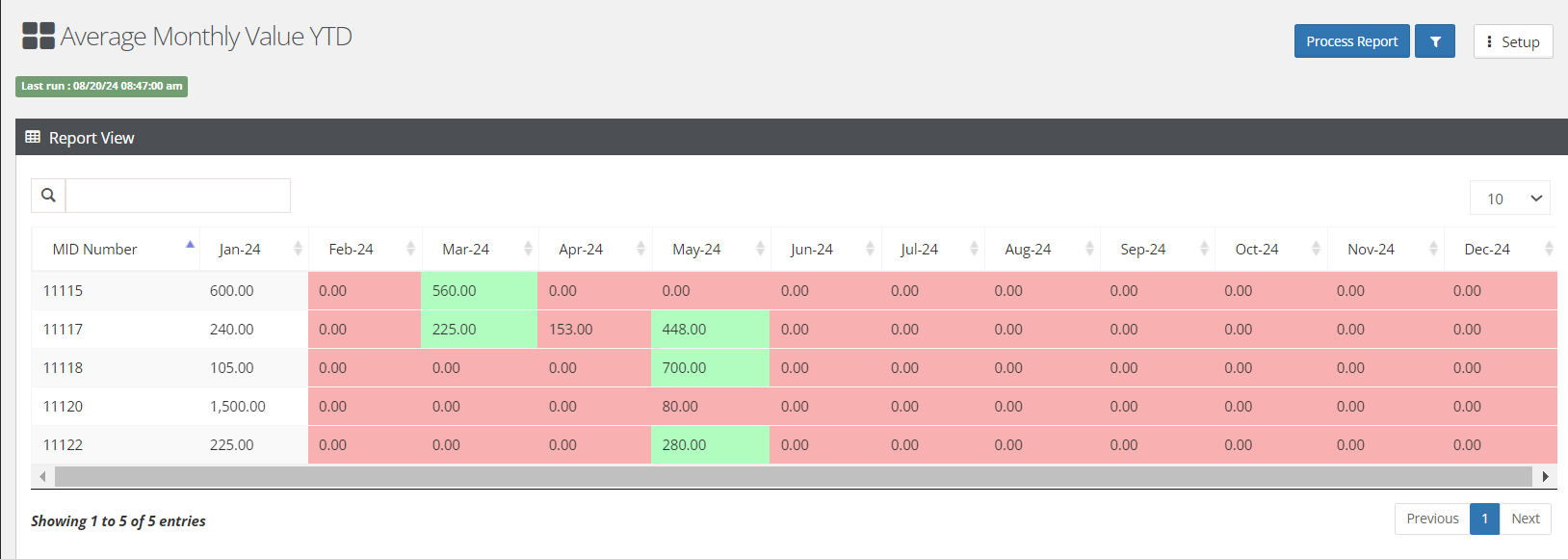Click inside the table search field

pos(178,196)
